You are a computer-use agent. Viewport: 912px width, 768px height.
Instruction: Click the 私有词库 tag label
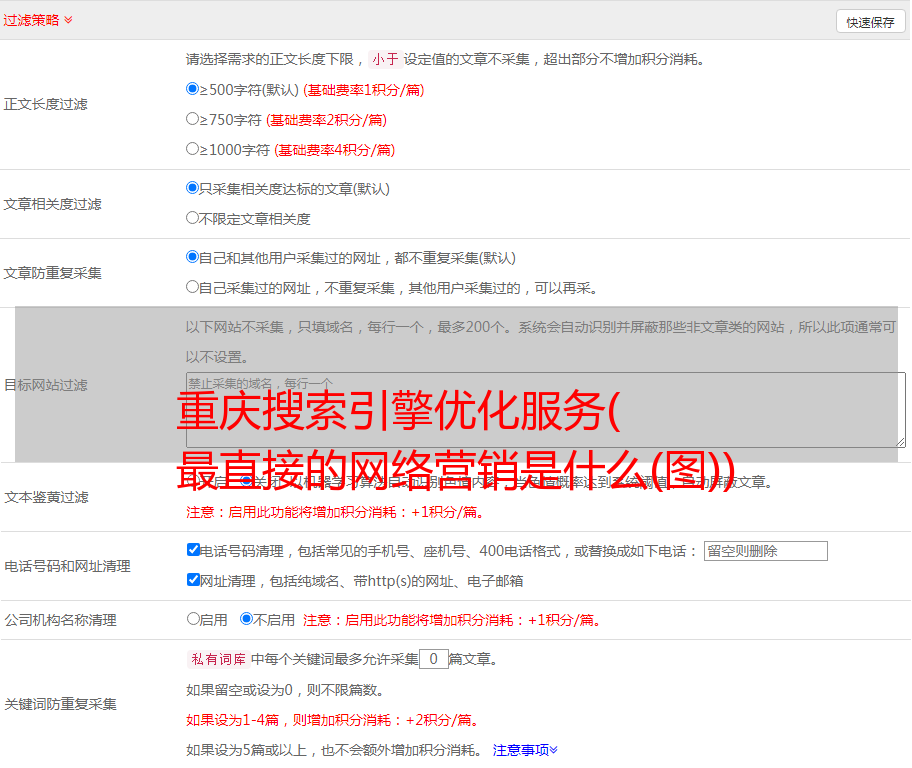(x=216, y=659)
